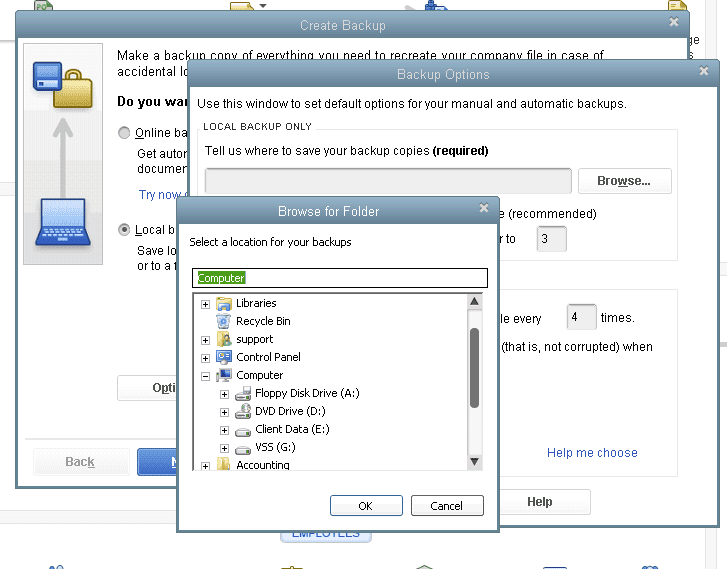Choose Client Data (E:) as backup location

pos(292,429)
